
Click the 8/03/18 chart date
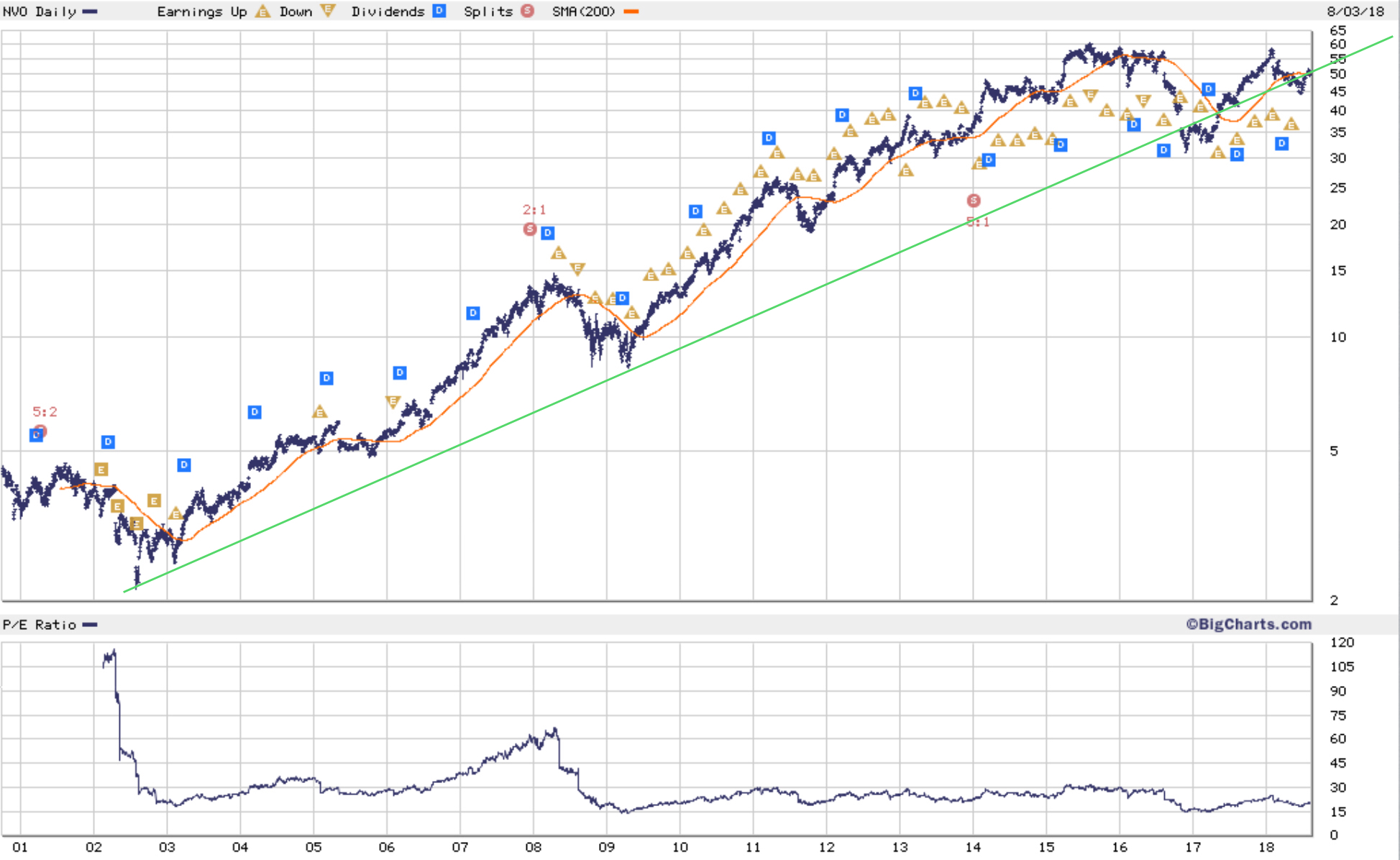1355,11
